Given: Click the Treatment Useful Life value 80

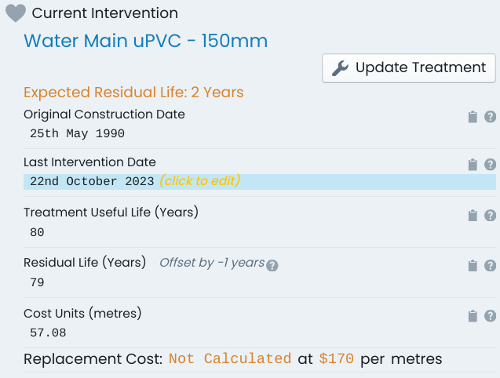Looking at the screenshot, I should [x=37, y=232].
